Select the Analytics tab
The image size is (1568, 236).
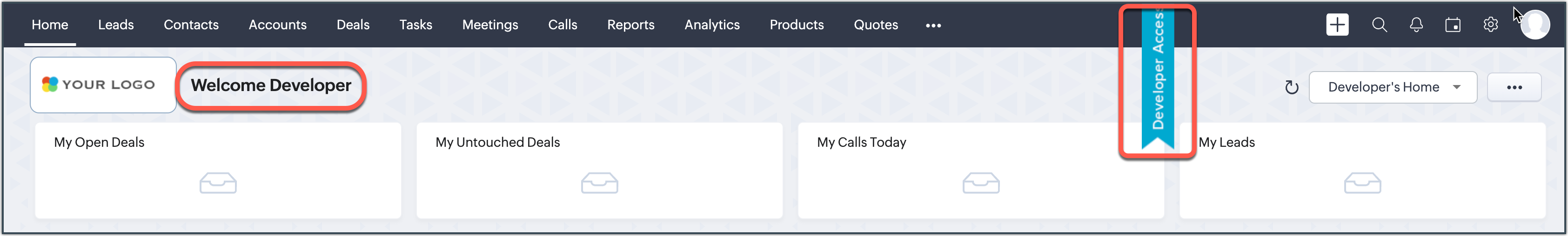pyautogui.click(x=711, y=25)
